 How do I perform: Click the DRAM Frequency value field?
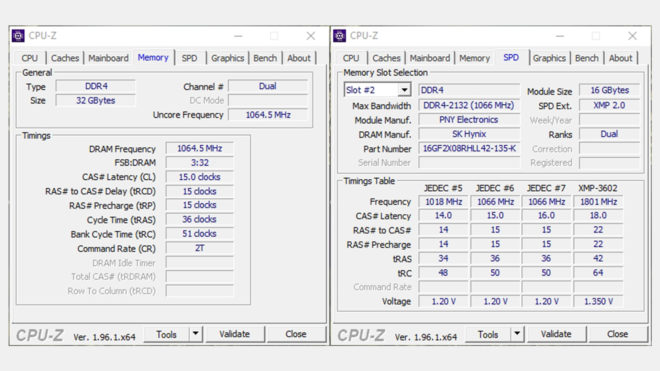(200, 149)
